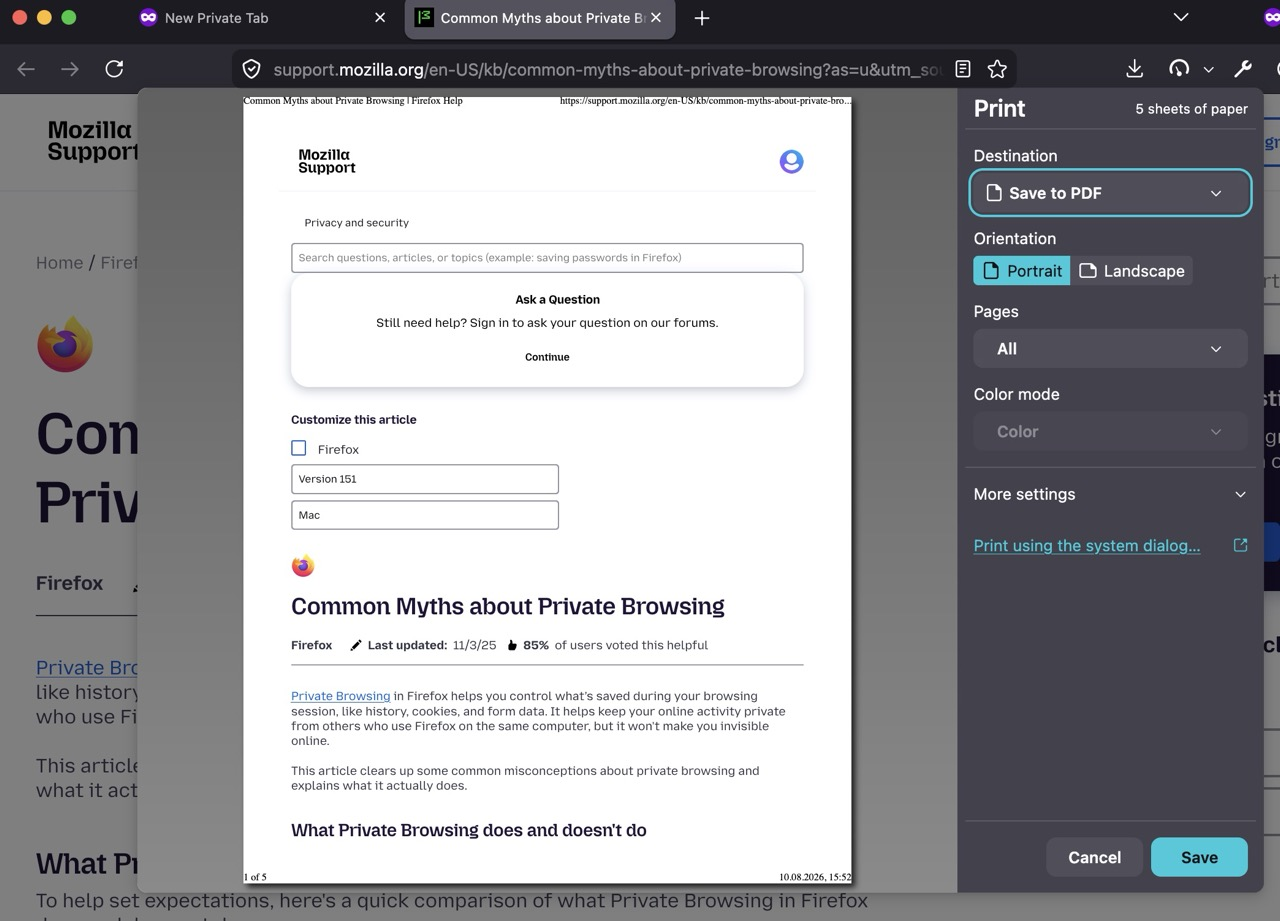1280x921 pixels.
Task: Open the dropdown arrow beside the profiler icon
Action: pos(1208,69)
